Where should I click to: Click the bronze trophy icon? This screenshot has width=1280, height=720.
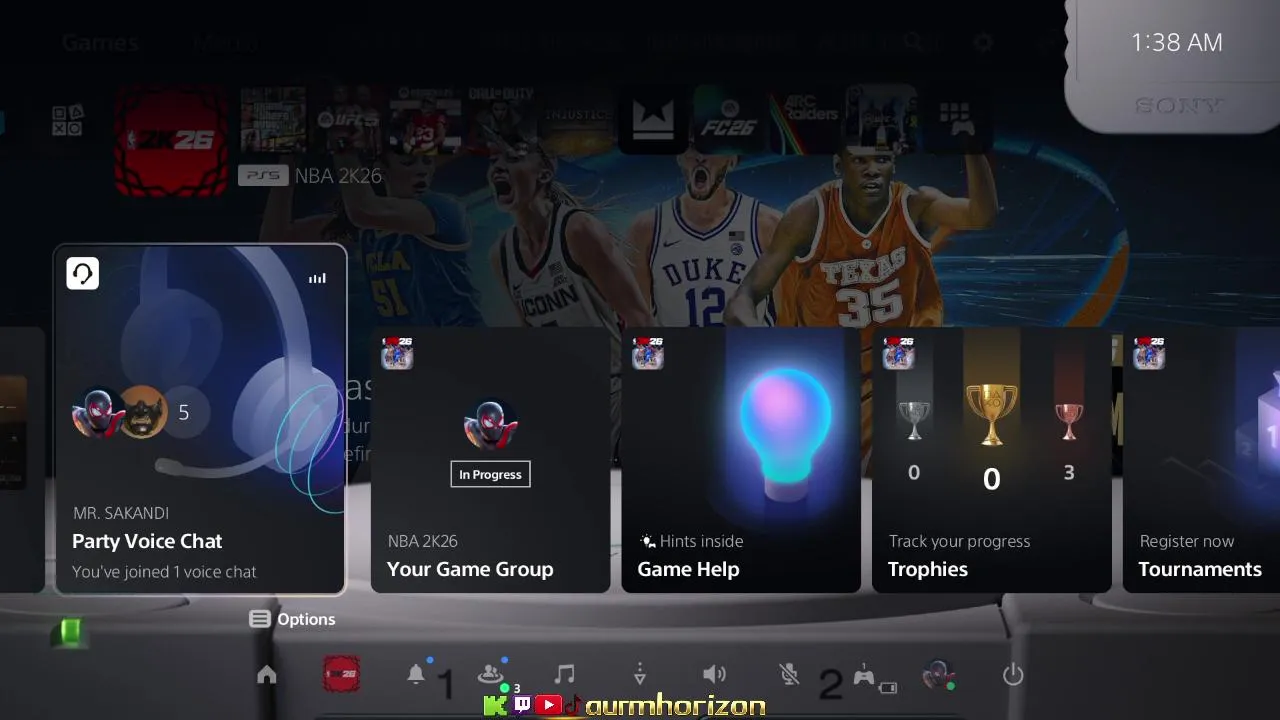point(1069,422)
